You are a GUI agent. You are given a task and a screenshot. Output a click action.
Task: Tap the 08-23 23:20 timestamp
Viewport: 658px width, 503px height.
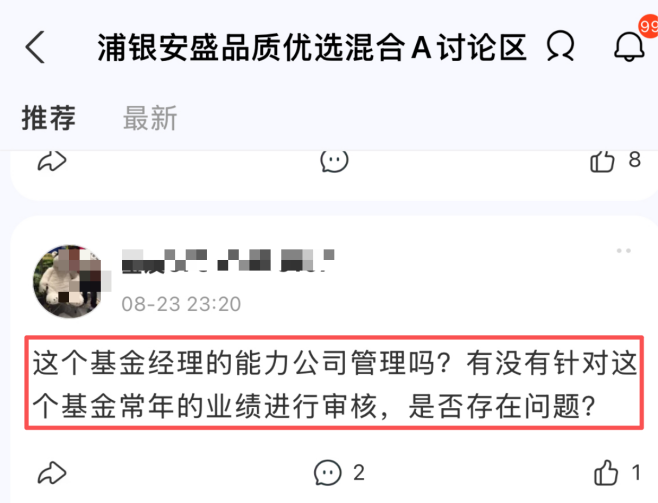coord(181,304)
